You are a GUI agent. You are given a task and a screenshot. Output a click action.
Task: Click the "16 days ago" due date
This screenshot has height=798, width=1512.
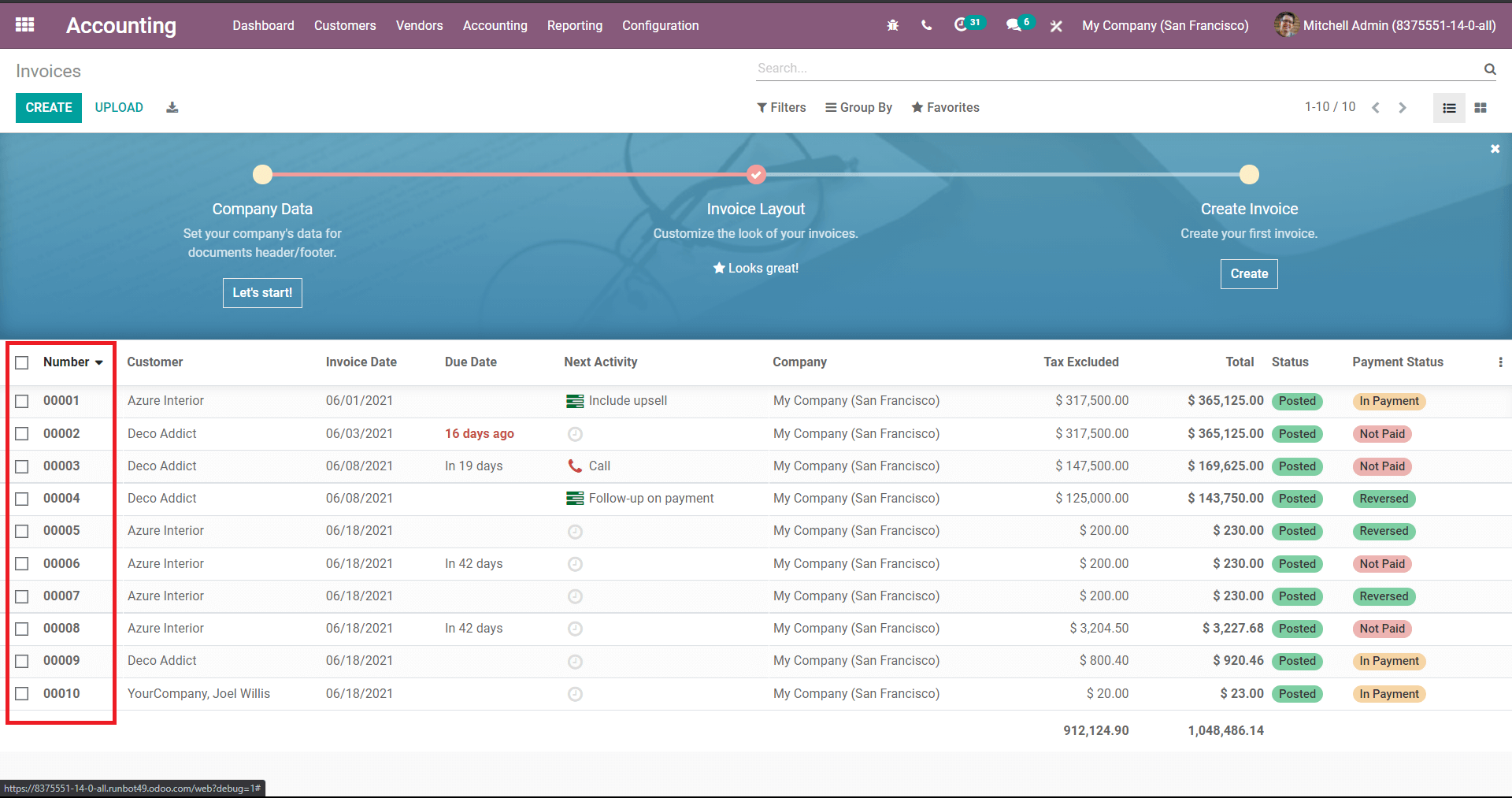[x=480, y=433]
